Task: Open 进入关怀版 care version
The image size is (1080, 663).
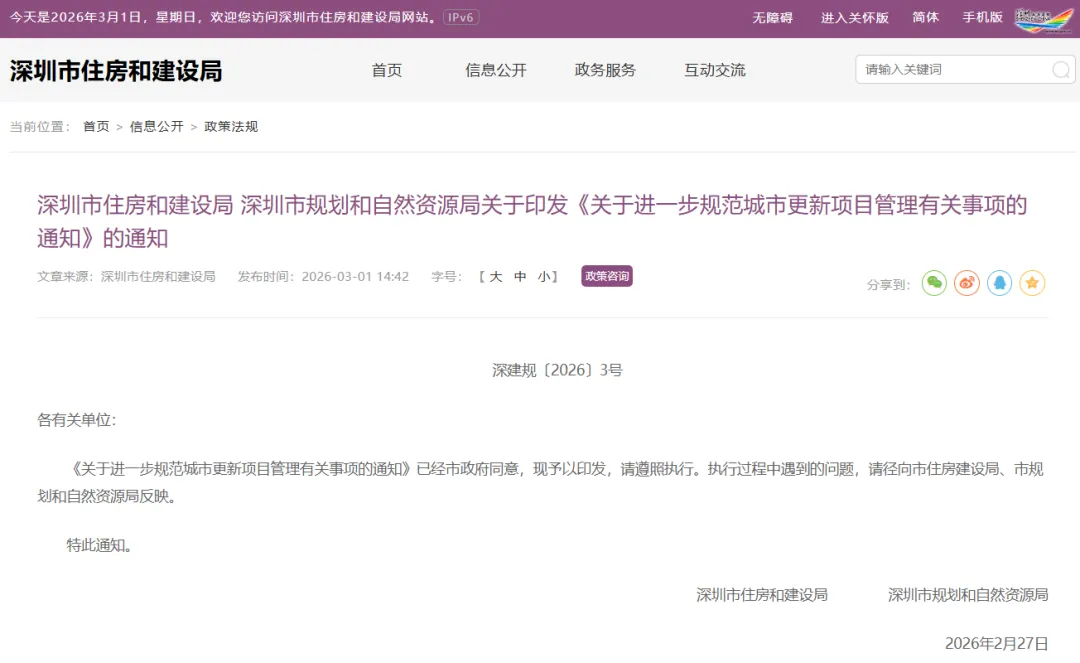Action: pos(855,18)
